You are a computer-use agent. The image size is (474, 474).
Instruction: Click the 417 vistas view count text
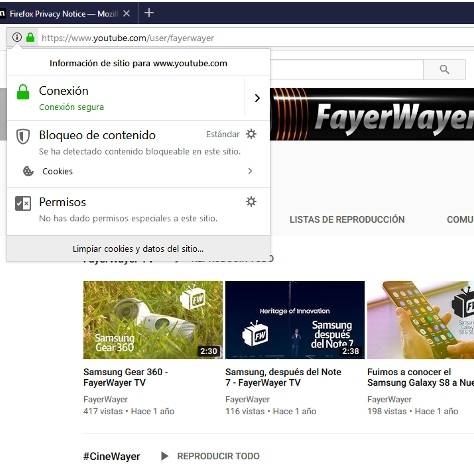point(103,411)
